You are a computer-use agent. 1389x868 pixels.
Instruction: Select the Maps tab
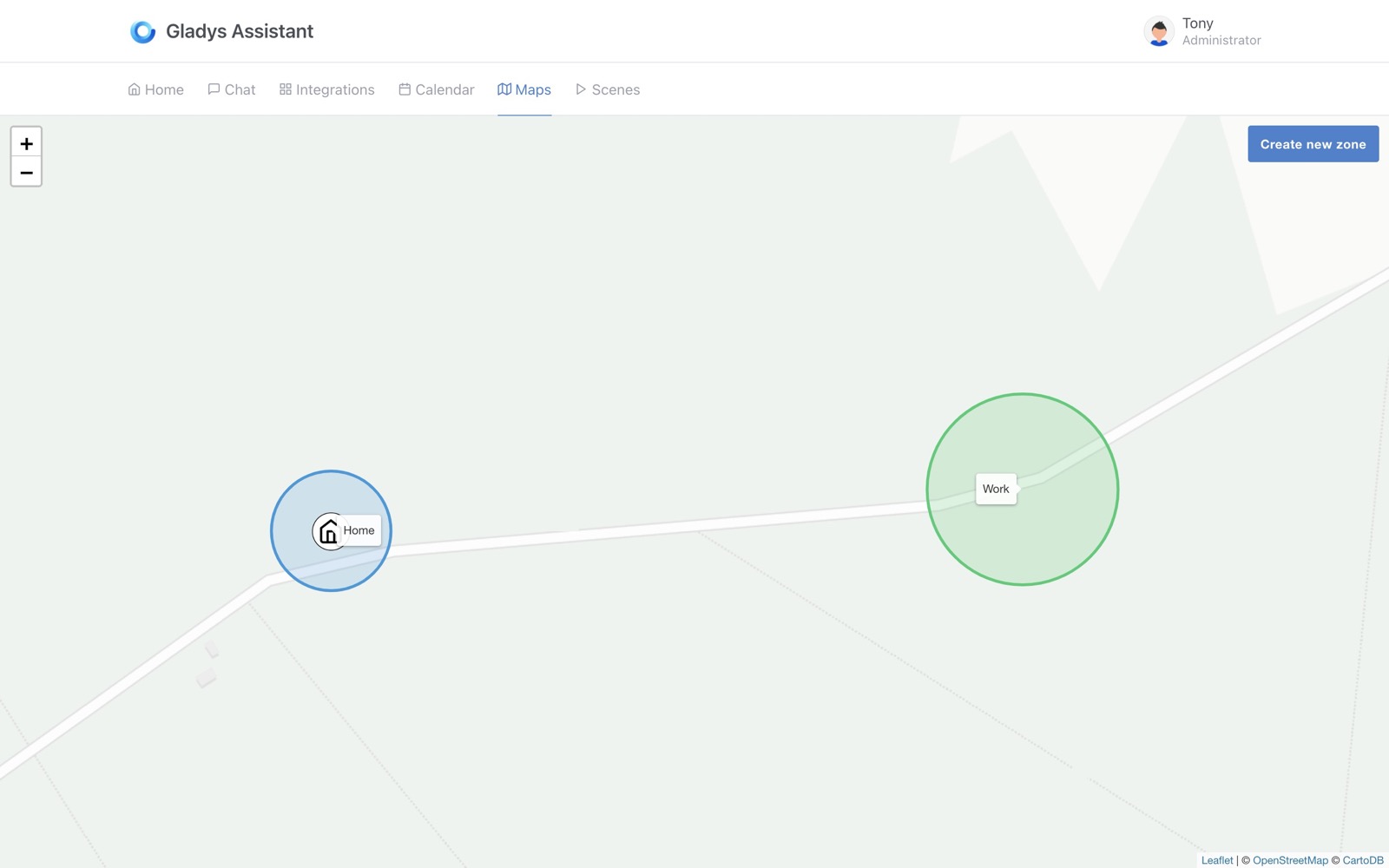click(x=524, y=89)
